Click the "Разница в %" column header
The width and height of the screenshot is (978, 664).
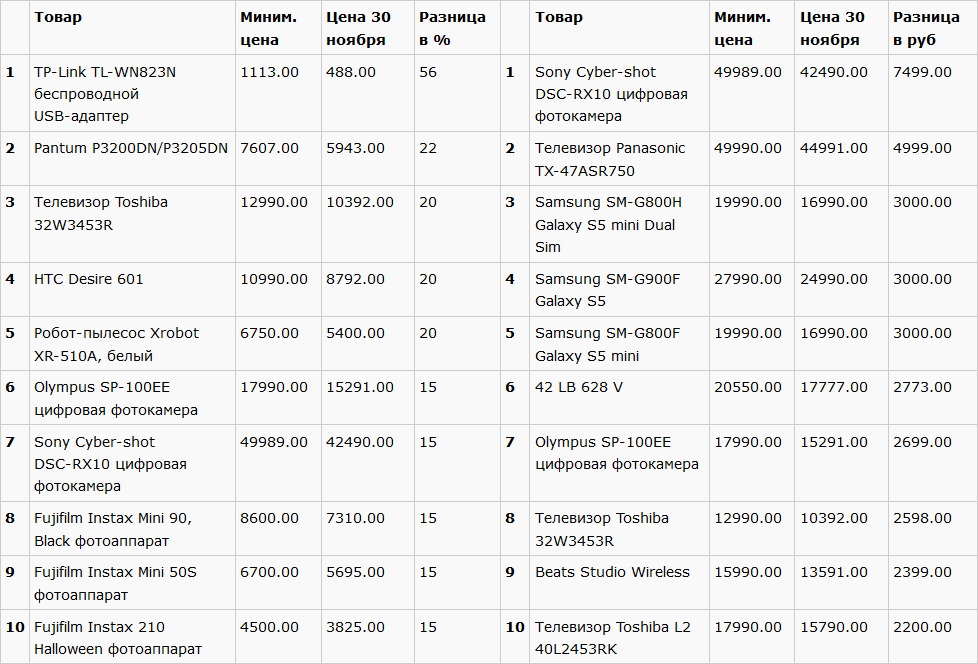(x=452, y=28)
